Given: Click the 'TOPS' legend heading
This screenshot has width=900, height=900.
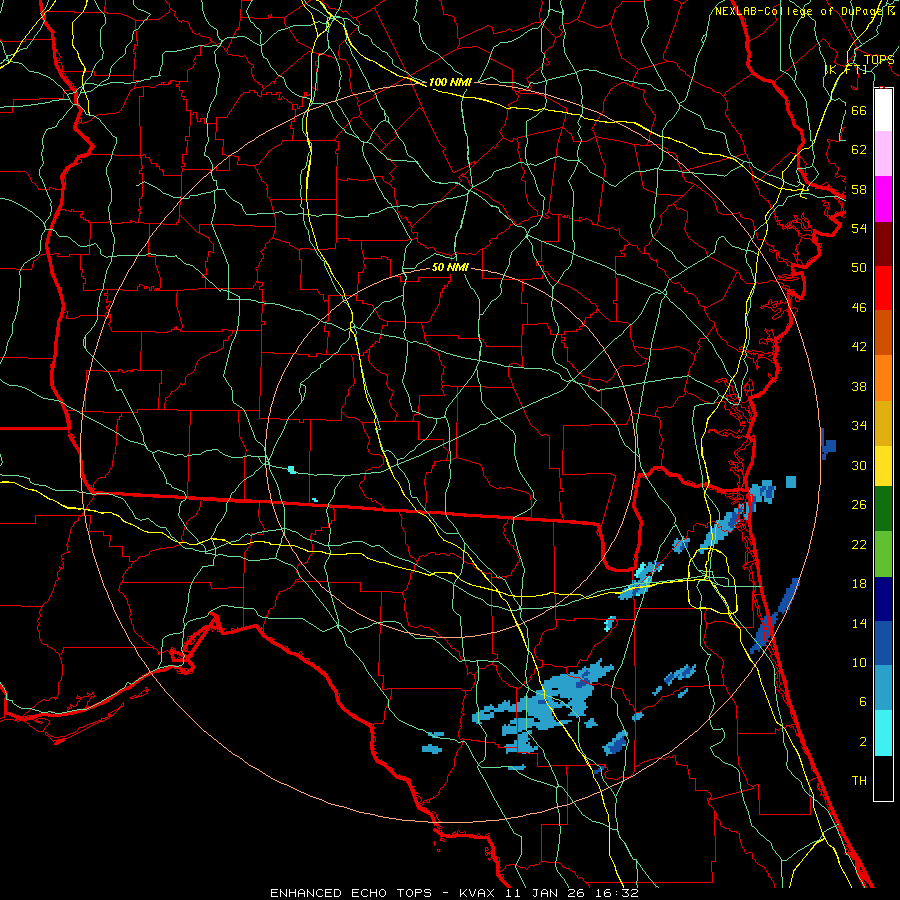Looking at the screenshot, I should coord(879,60).
